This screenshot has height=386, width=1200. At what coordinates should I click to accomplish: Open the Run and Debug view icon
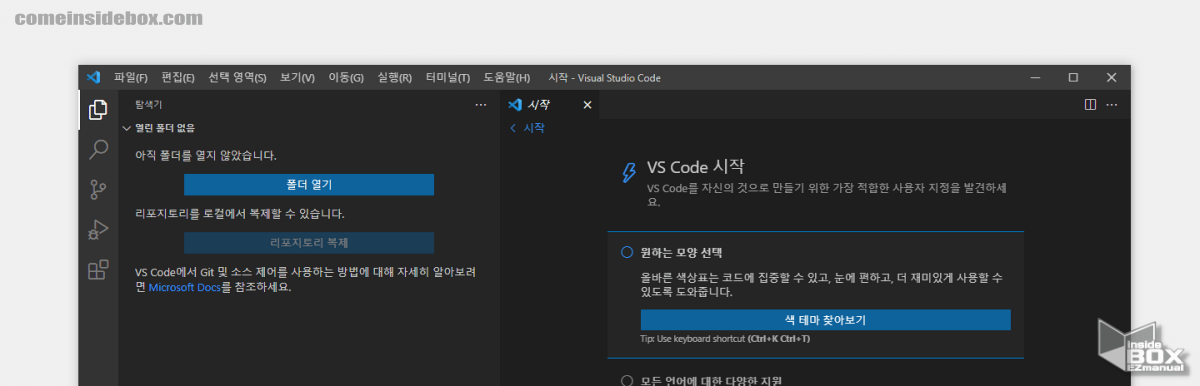click(x=98, y=230)
